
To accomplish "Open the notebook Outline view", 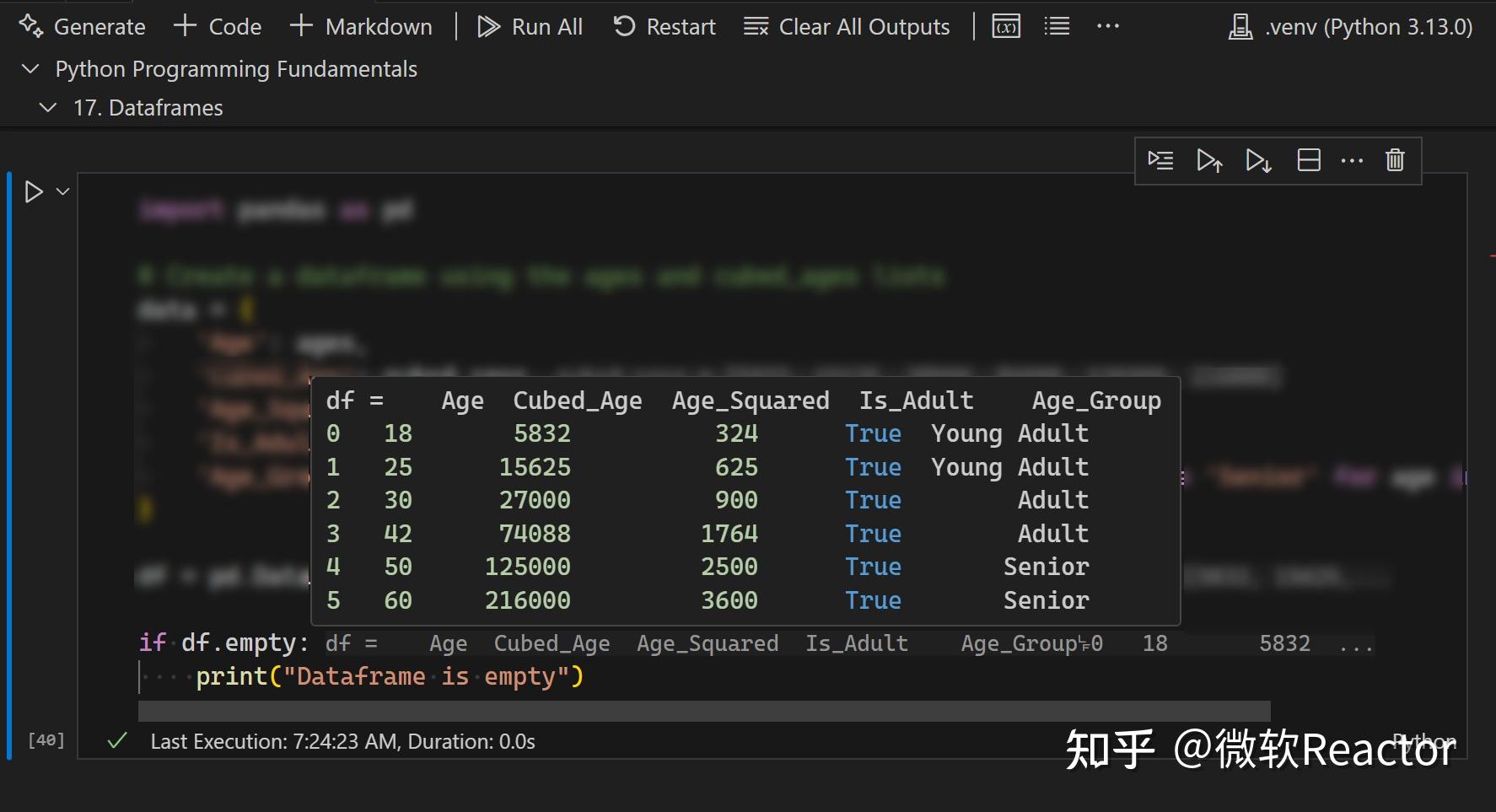I will tap(1055, 26).
